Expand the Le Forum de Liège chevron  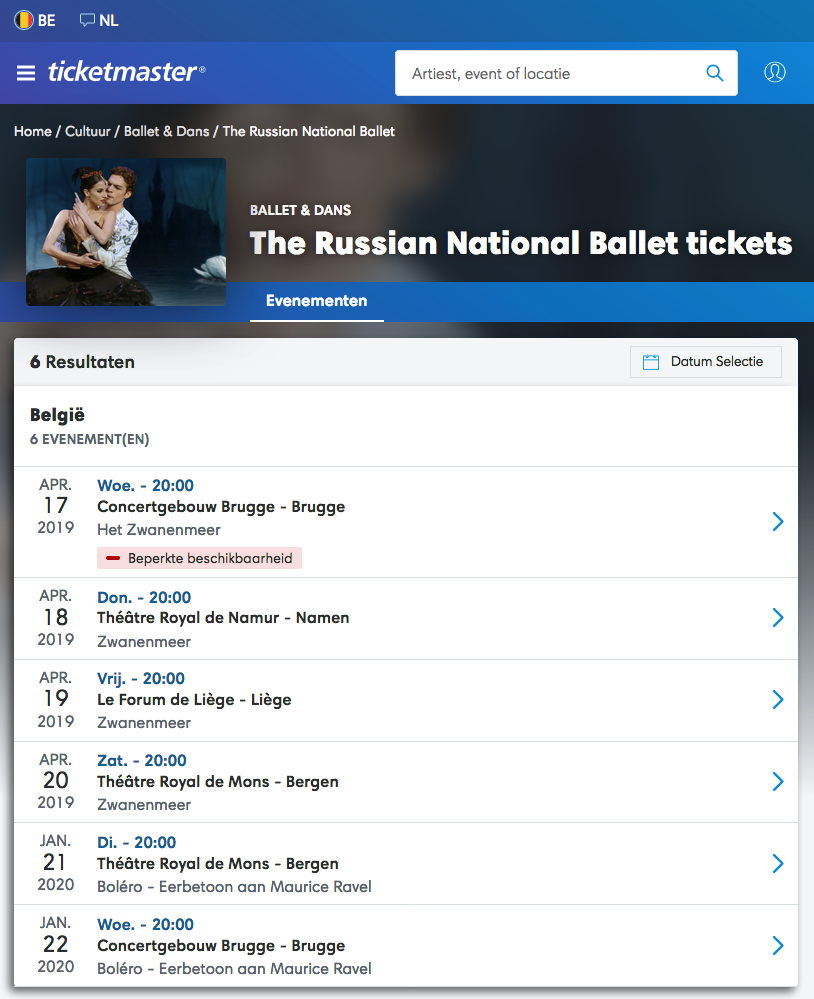777,700
